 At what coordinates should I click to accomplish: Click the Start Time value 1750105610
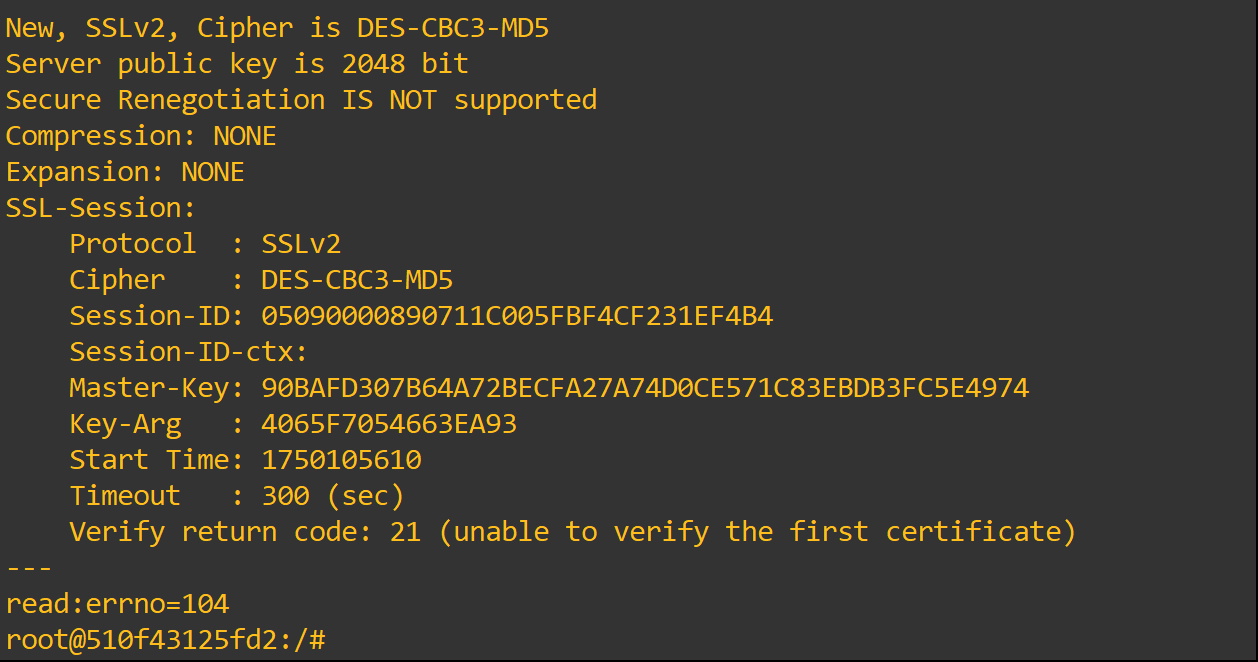(341, 460)
